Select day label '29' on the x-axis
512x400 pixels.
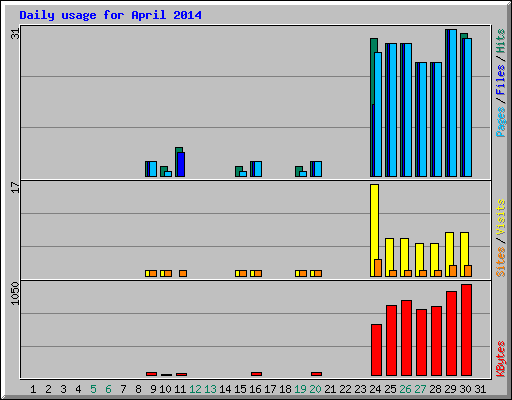coord(450,389)
